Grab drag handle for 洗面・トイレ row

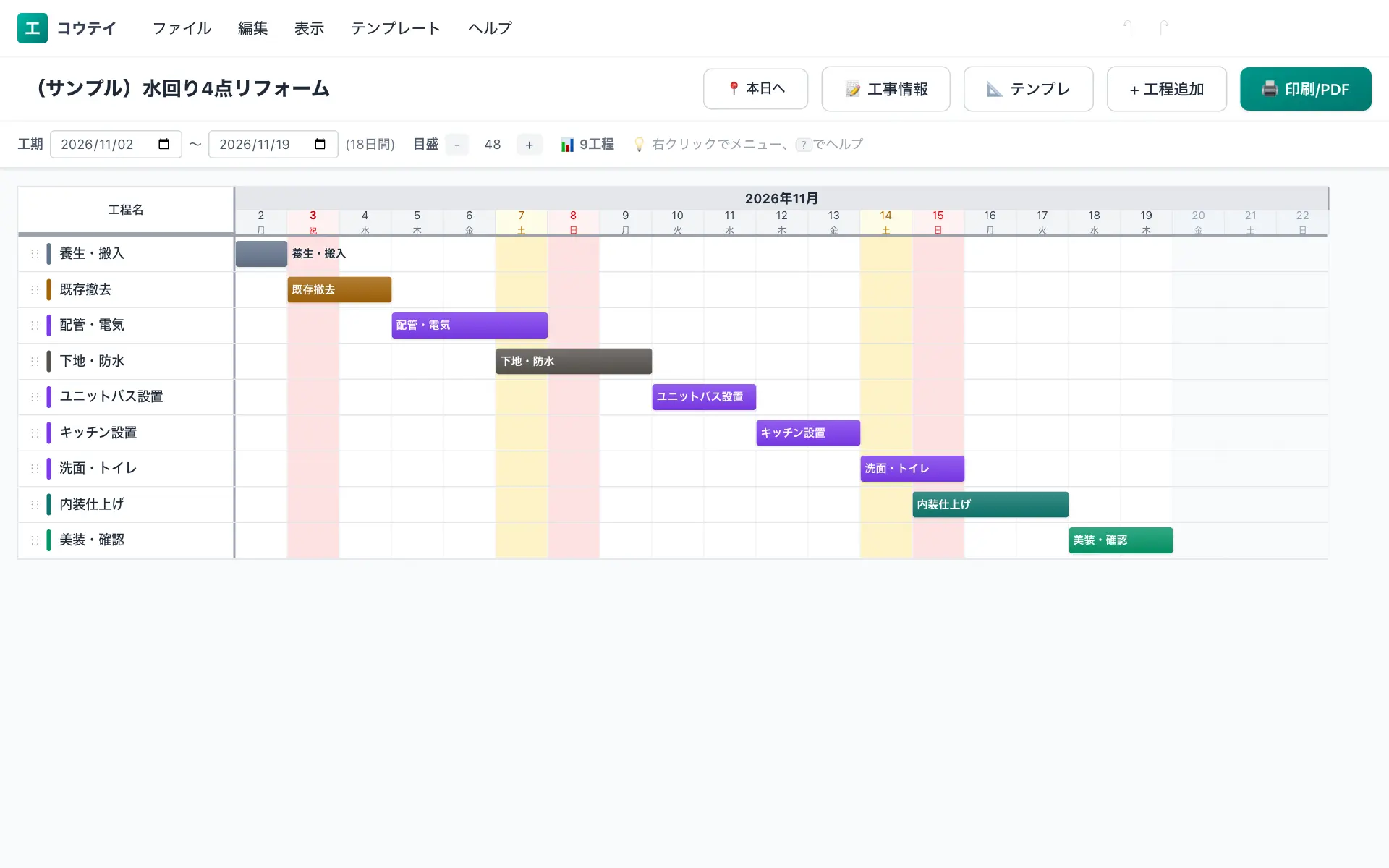point(35,469)
